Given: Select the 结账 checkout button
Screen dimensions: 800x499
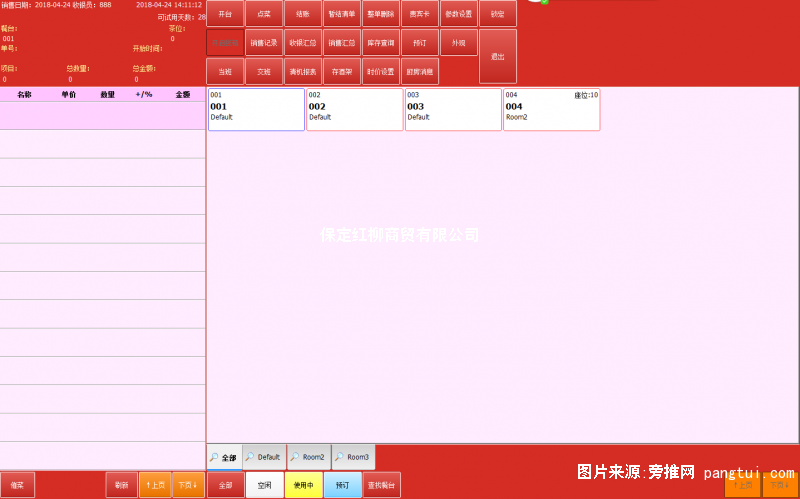Looking at the screenshot, I should [x=303, y=14].
